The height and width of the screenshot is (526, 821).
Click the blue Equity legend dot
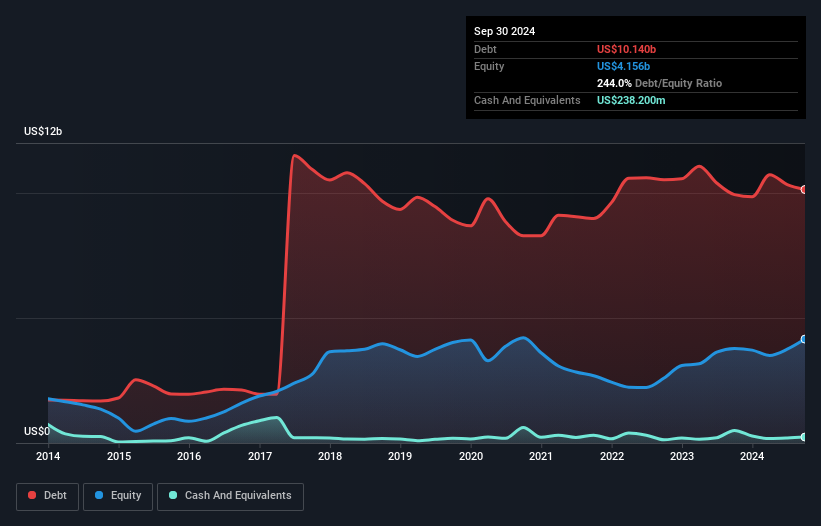(x=99, y=495)
